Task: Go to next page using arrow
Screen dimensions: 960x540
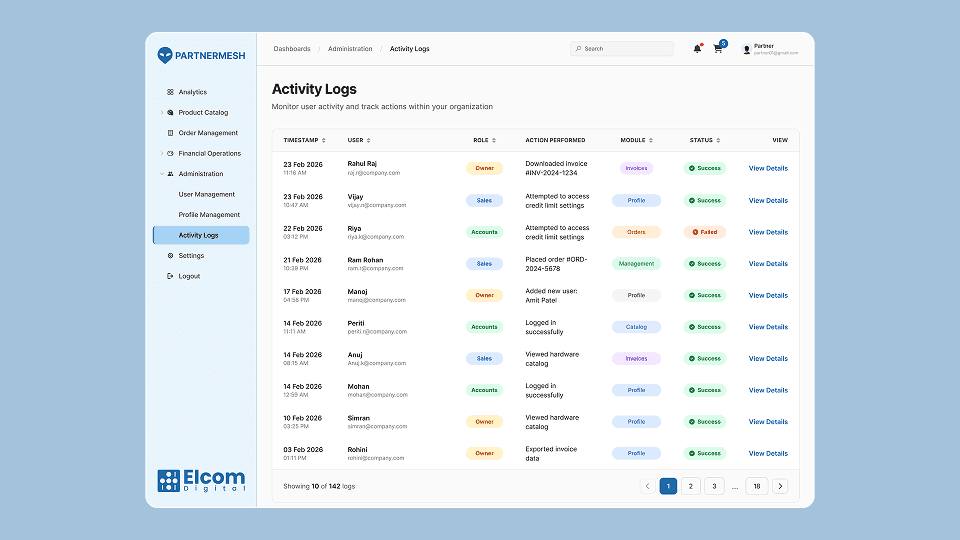Action: tap(780, 486)
